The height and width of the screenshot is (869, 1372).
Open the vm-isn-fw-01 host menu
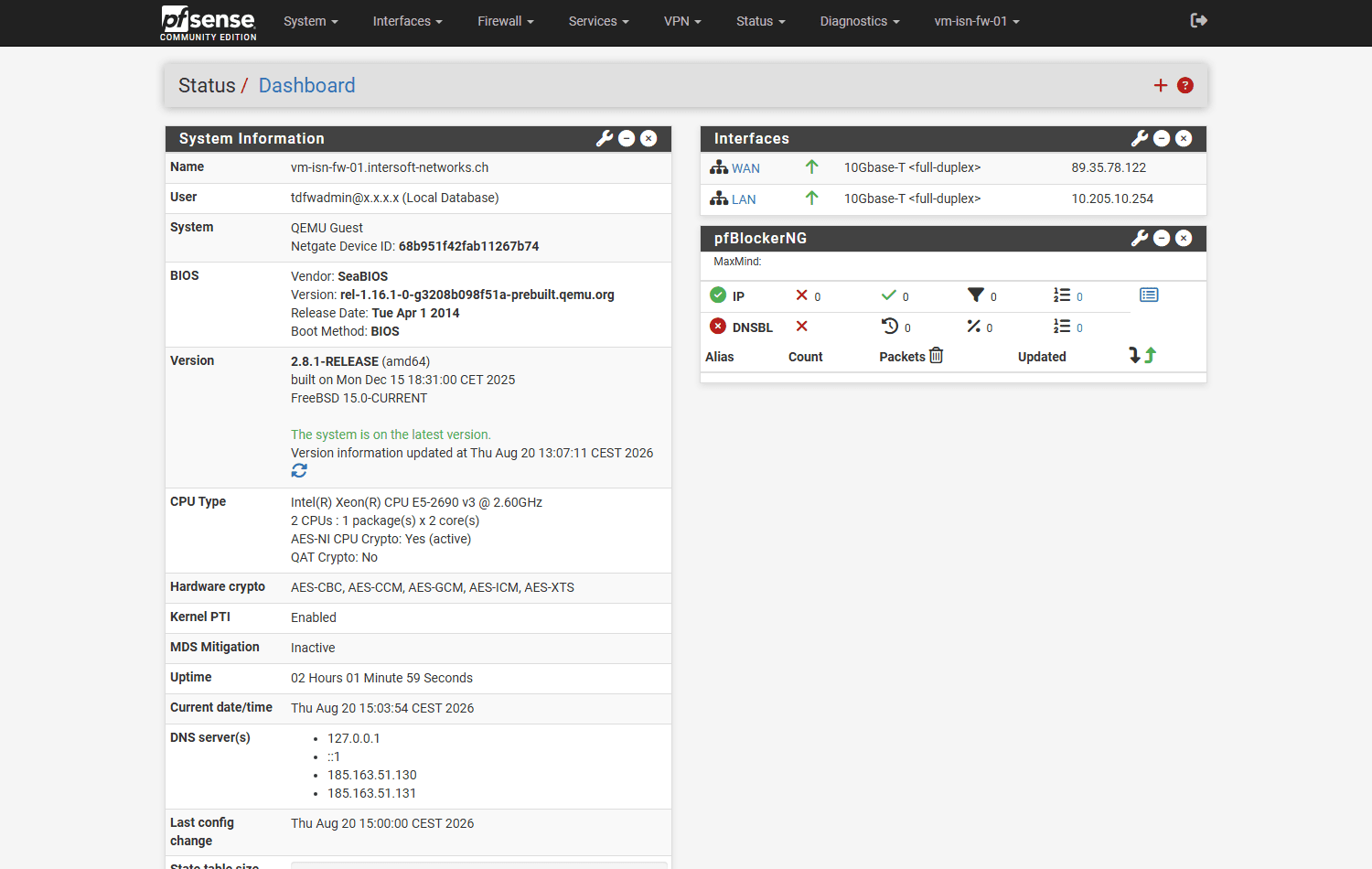(x=977, y=21)
